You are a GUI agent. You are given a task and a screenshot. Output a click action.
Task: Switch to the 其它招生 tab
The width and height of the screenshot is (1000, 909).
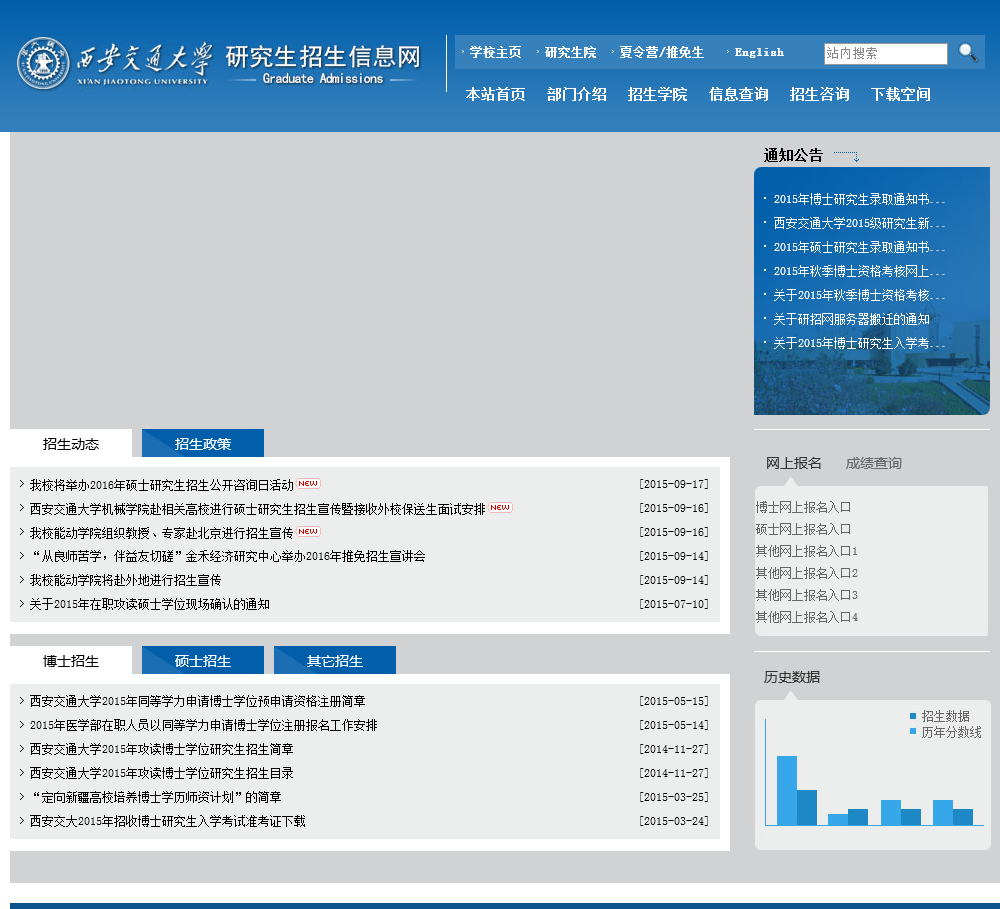tap(335, 660)
